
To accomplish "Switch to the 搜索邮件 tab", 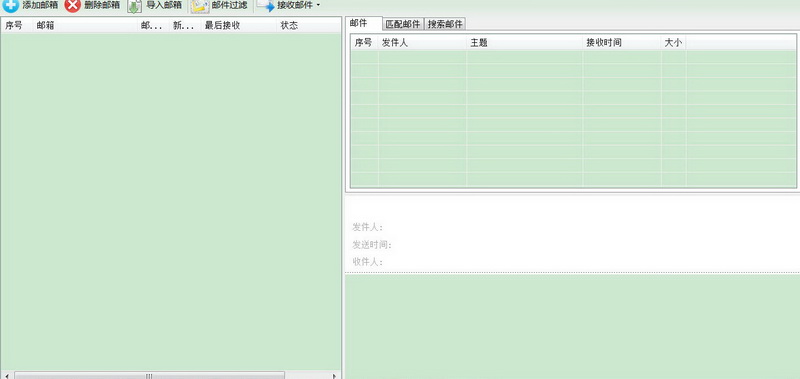I will 445,24.
